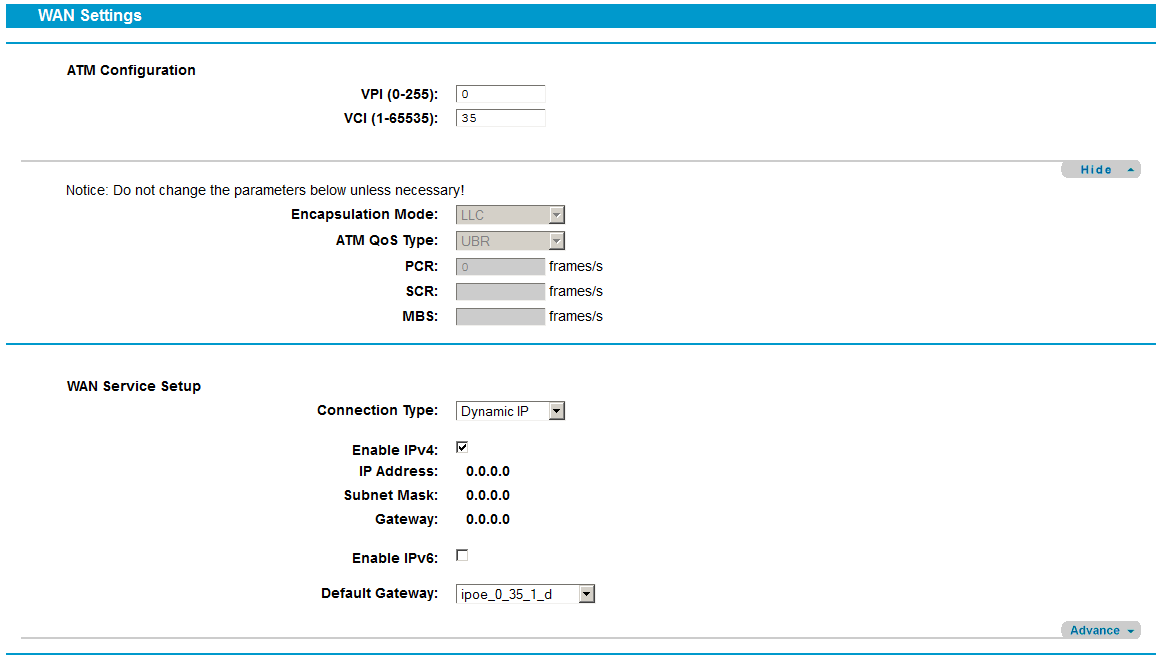This screenshot has height=661, width=1161.
Task: Click the PCR frames input field
Action: point(499,266)
